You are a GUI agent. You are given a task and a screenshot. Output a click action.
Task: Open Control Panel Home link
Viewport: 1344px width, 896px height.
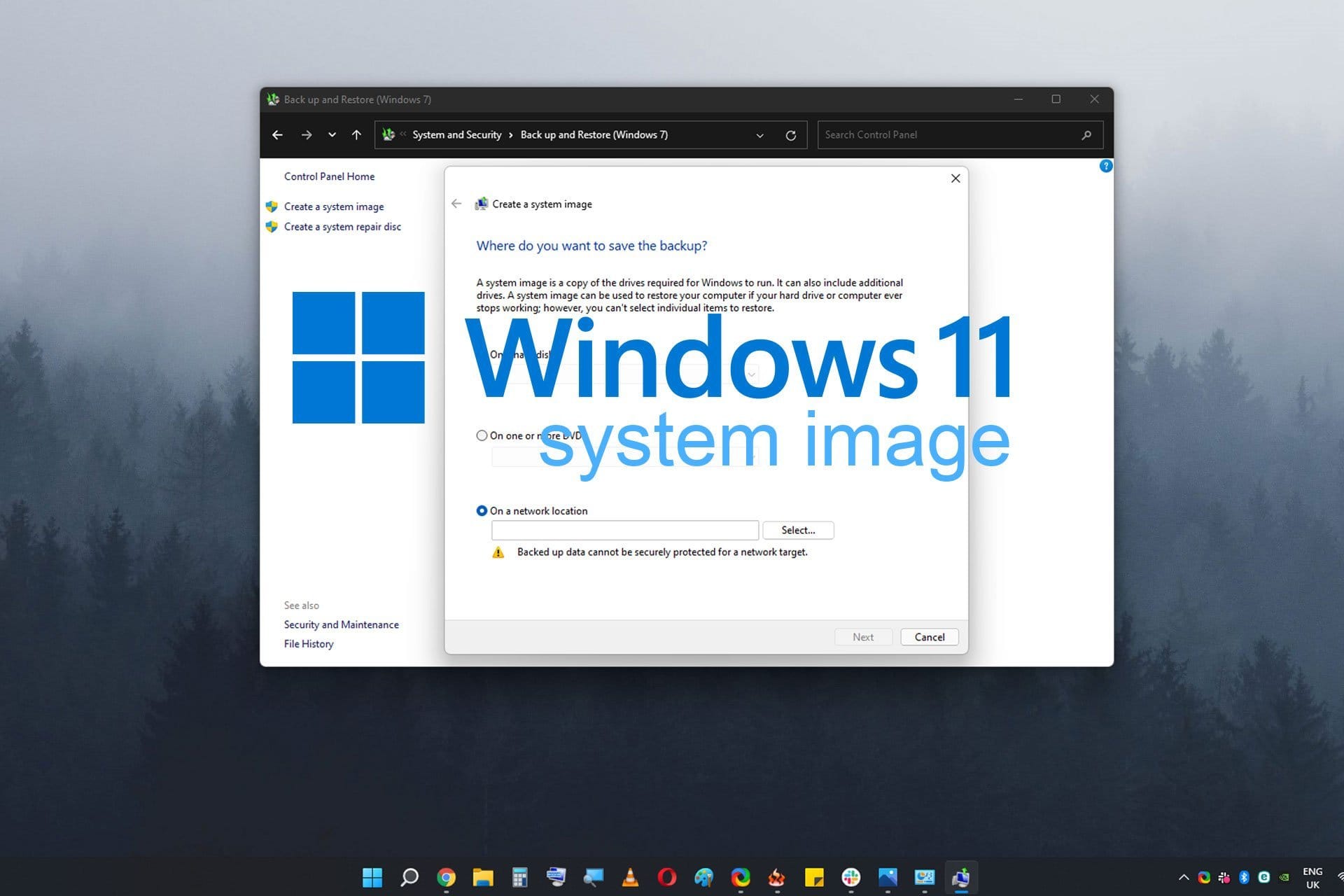[x=329, y=176]
